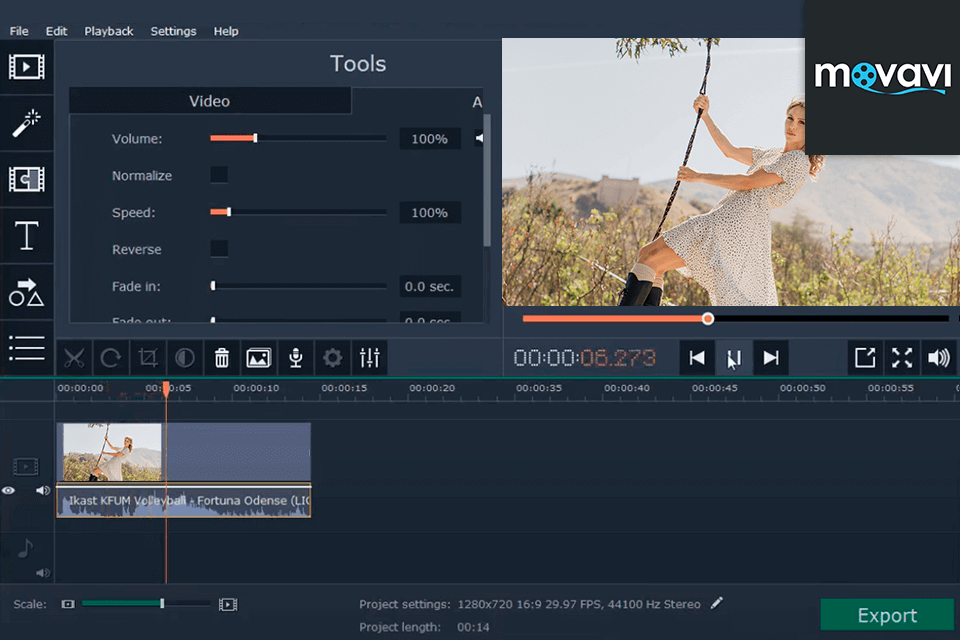Hide the video track with the eye toggle
The width and height of the screenshot is (960, 640).
[9, 490]
